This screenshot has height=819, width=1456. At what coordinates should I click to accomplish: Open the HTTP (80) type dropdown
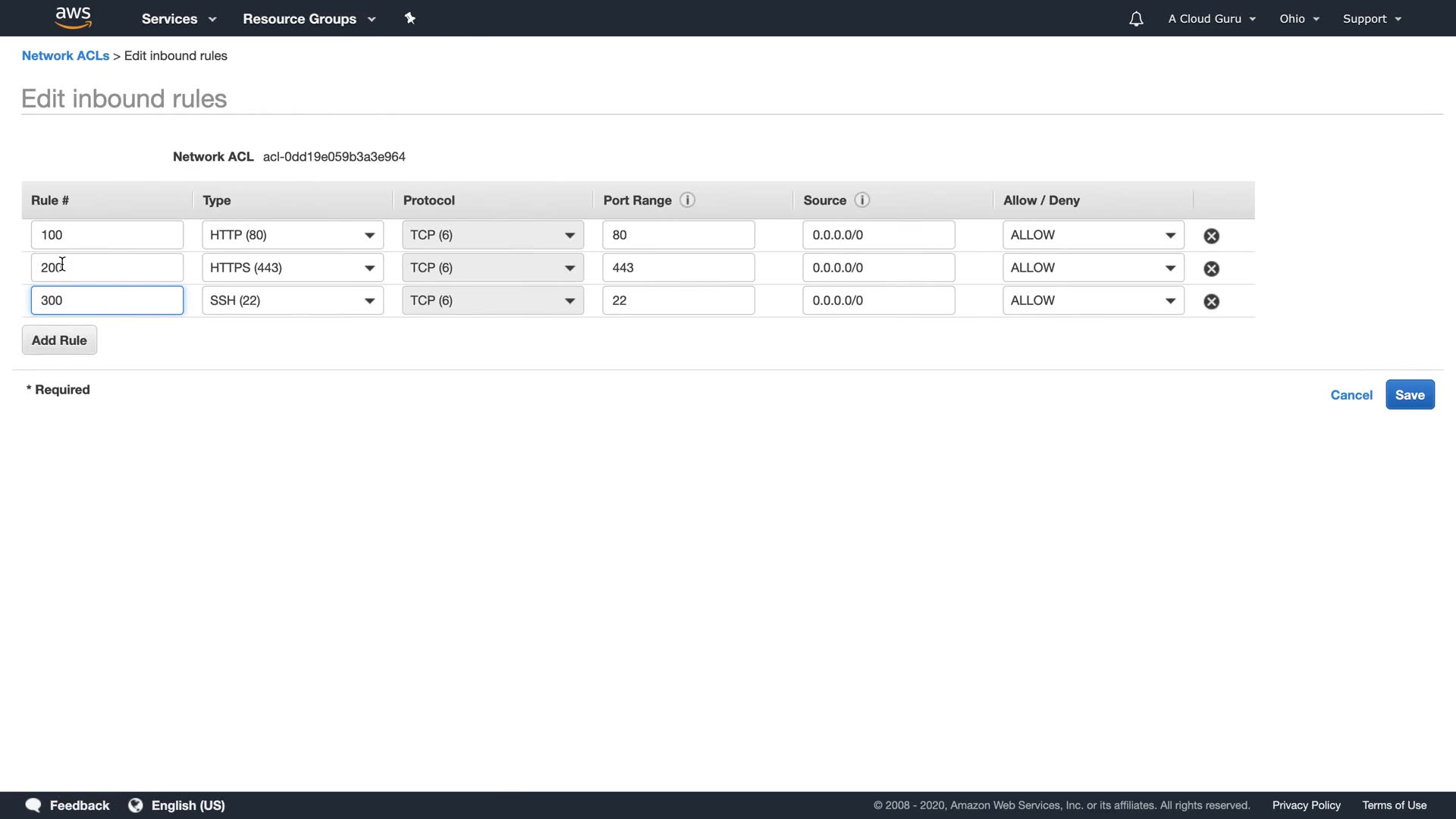[293, 235]
